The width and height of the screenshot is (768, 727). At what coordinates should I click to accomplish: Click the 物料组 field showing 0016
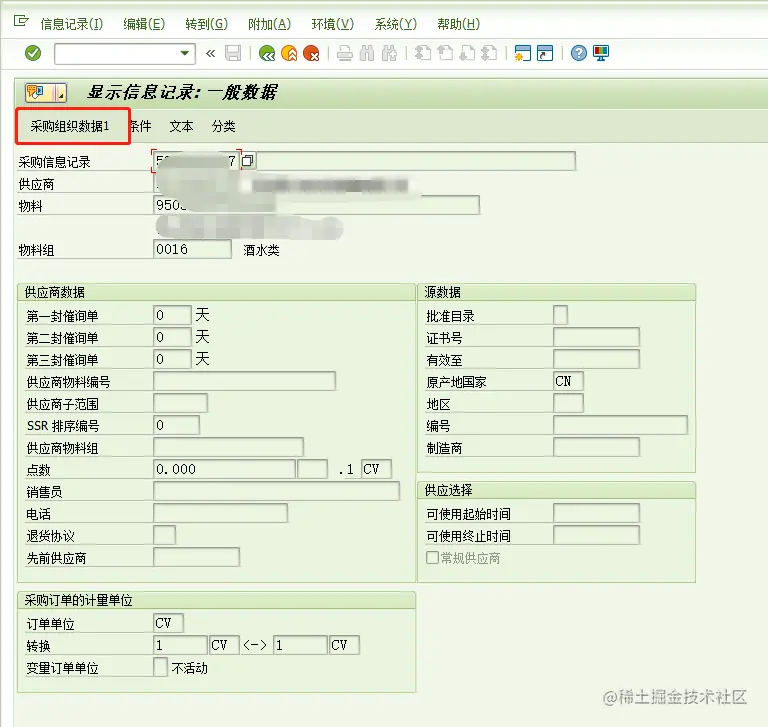point(192,249)
